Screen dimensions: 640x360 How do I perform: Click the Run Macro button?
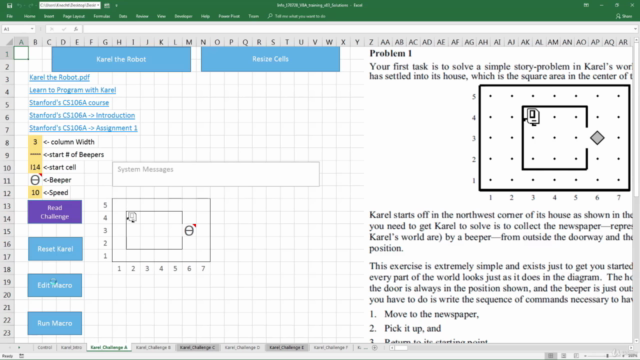[x=55, y=323]
